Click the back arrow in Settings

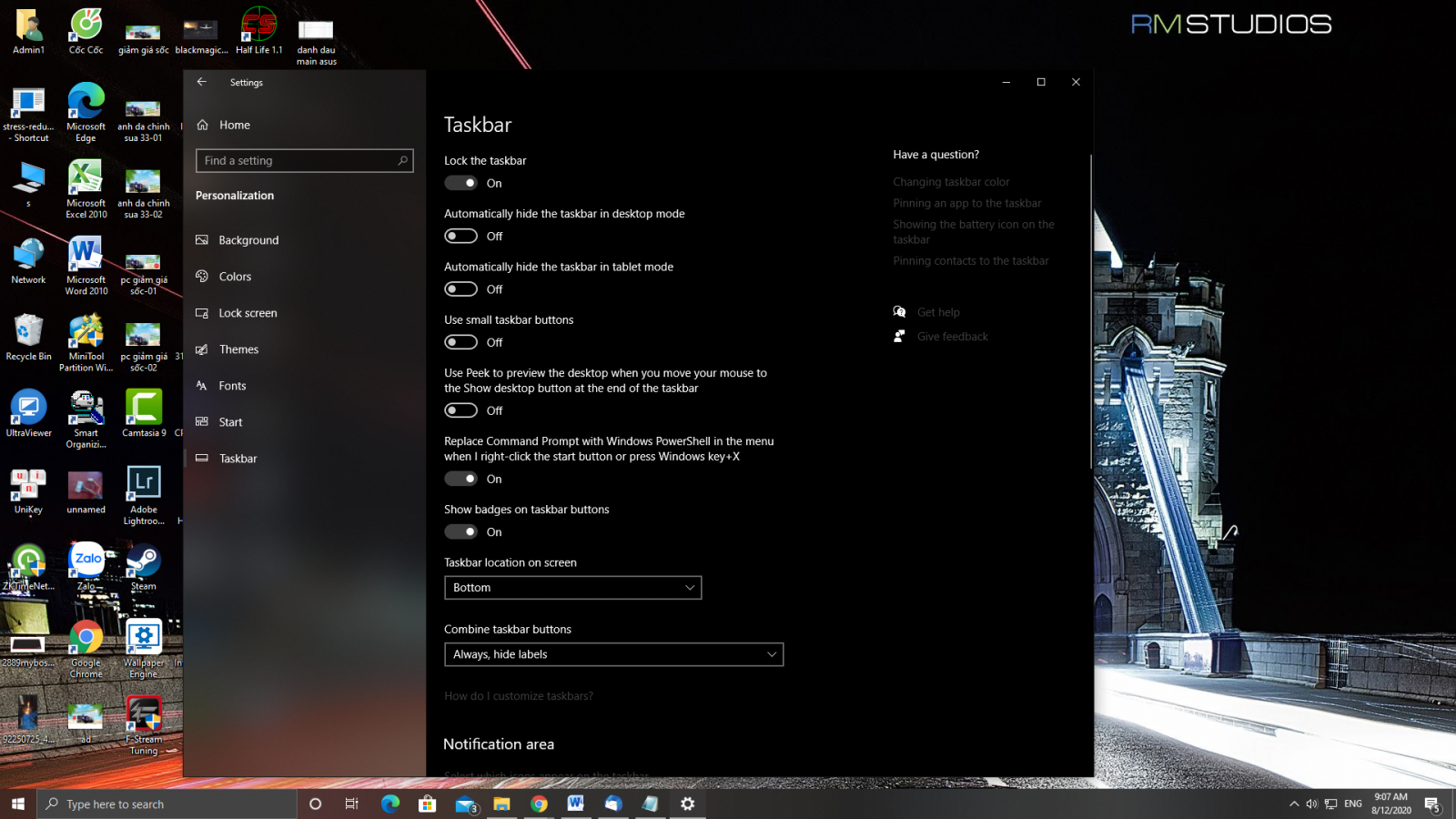pyautogui.click(x=202, y=82)
